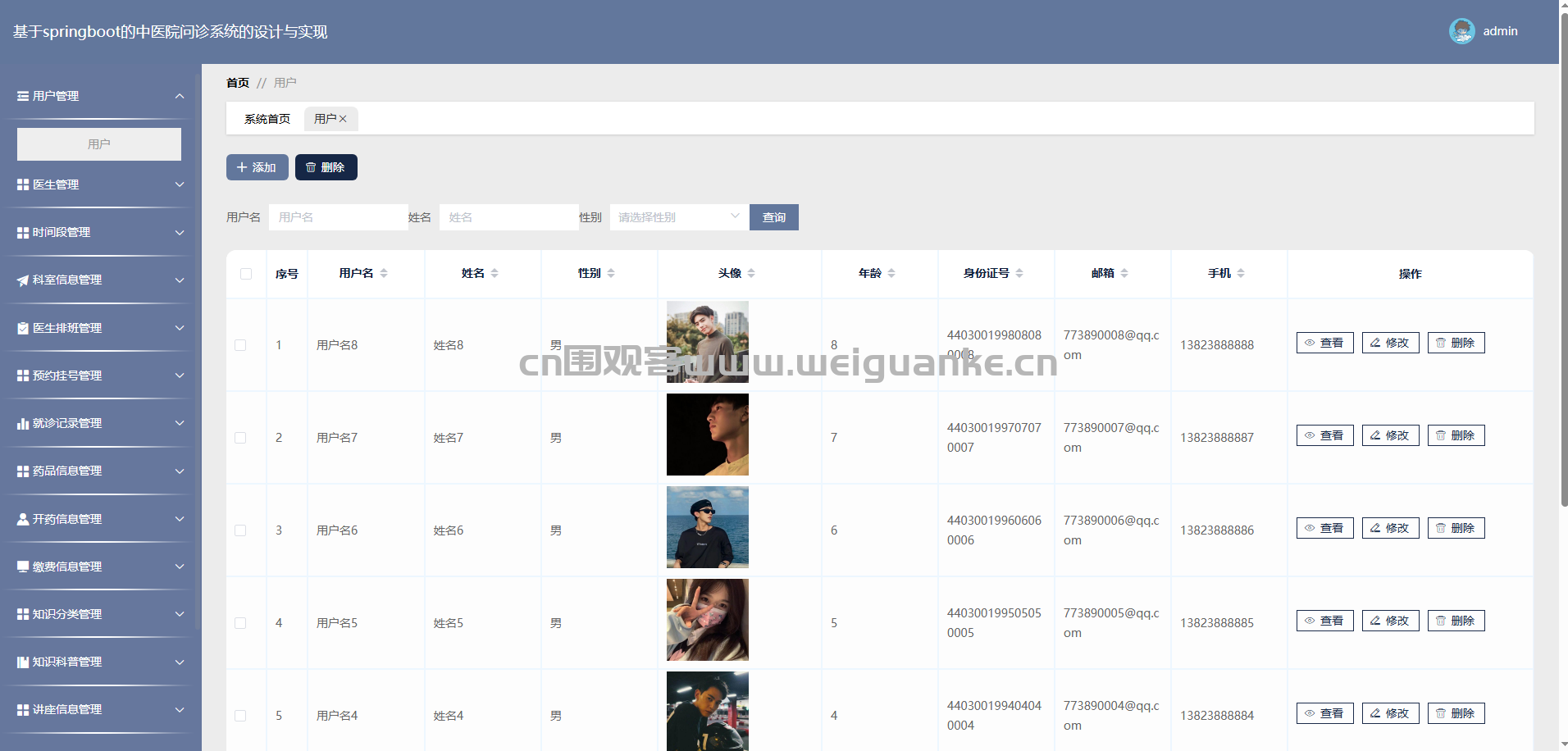Viewport: 1568px width, 751px height.
Task: Click the 科室信息管理 paper-plane icon
Action: tap(23, 280)
